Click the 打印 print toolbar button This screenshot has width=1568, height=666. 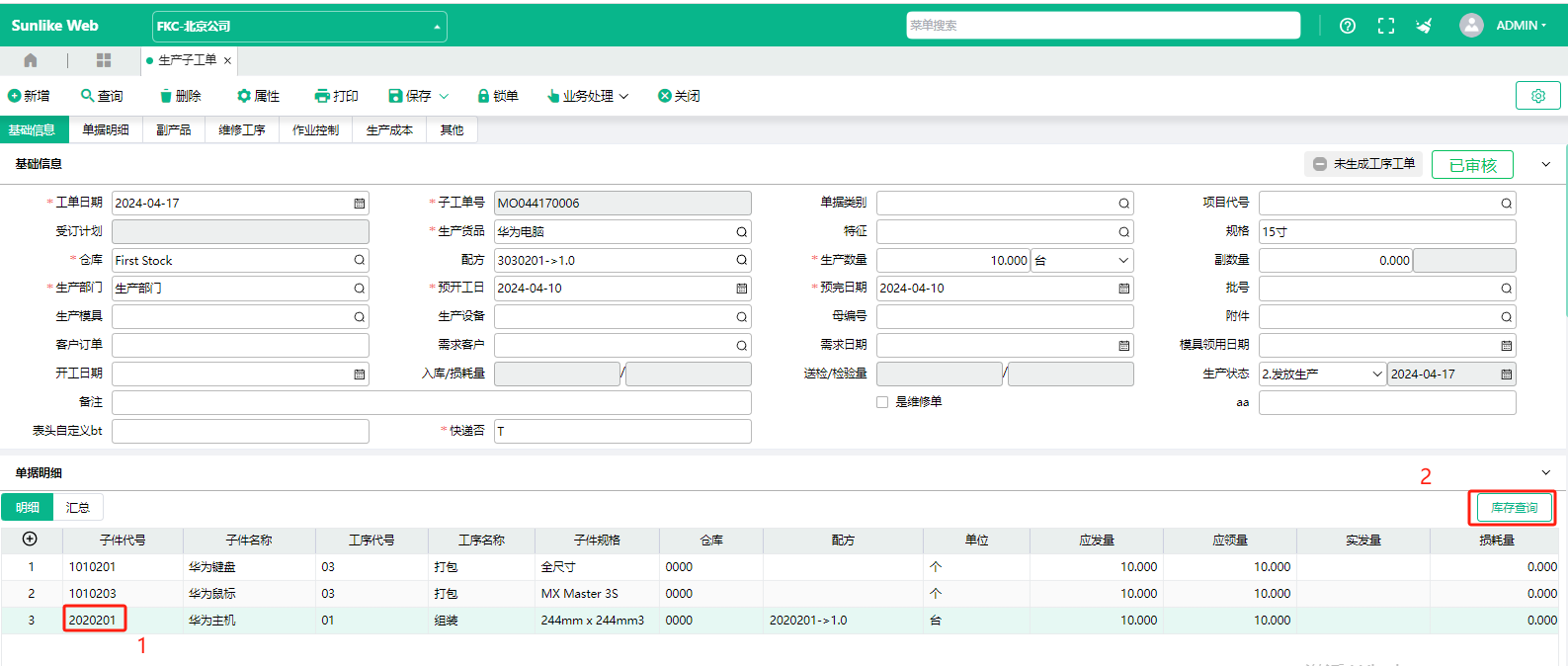[x=336, y=96]
